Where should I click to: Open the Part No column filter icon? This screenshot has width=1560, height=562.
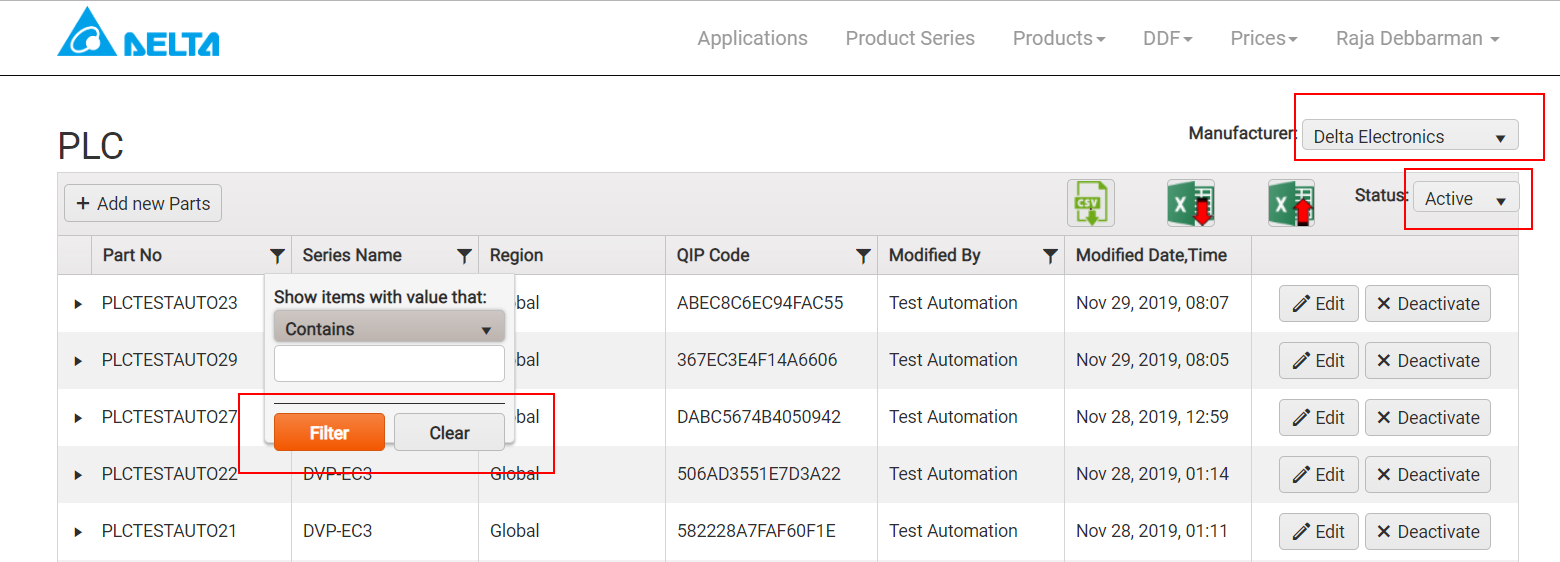coord(277,256)
